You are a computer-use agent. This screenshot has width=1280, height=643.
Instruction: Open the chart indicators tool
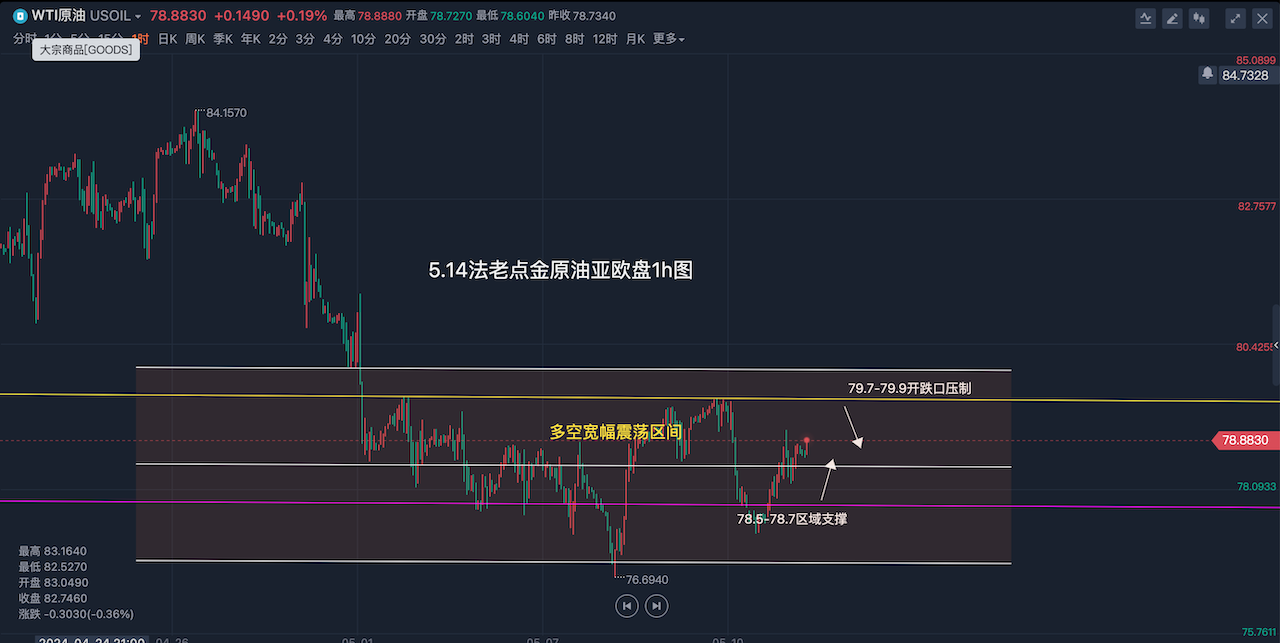coord(1146,18)
